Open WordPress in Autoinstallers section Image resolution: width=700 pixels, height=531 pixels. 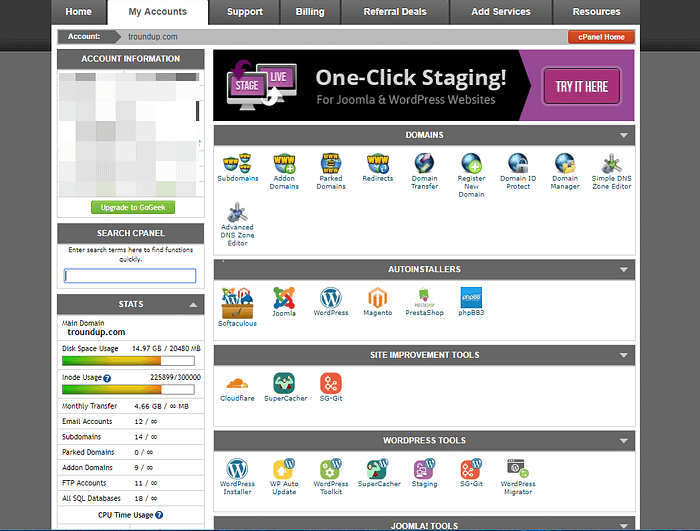pos(331,302)
